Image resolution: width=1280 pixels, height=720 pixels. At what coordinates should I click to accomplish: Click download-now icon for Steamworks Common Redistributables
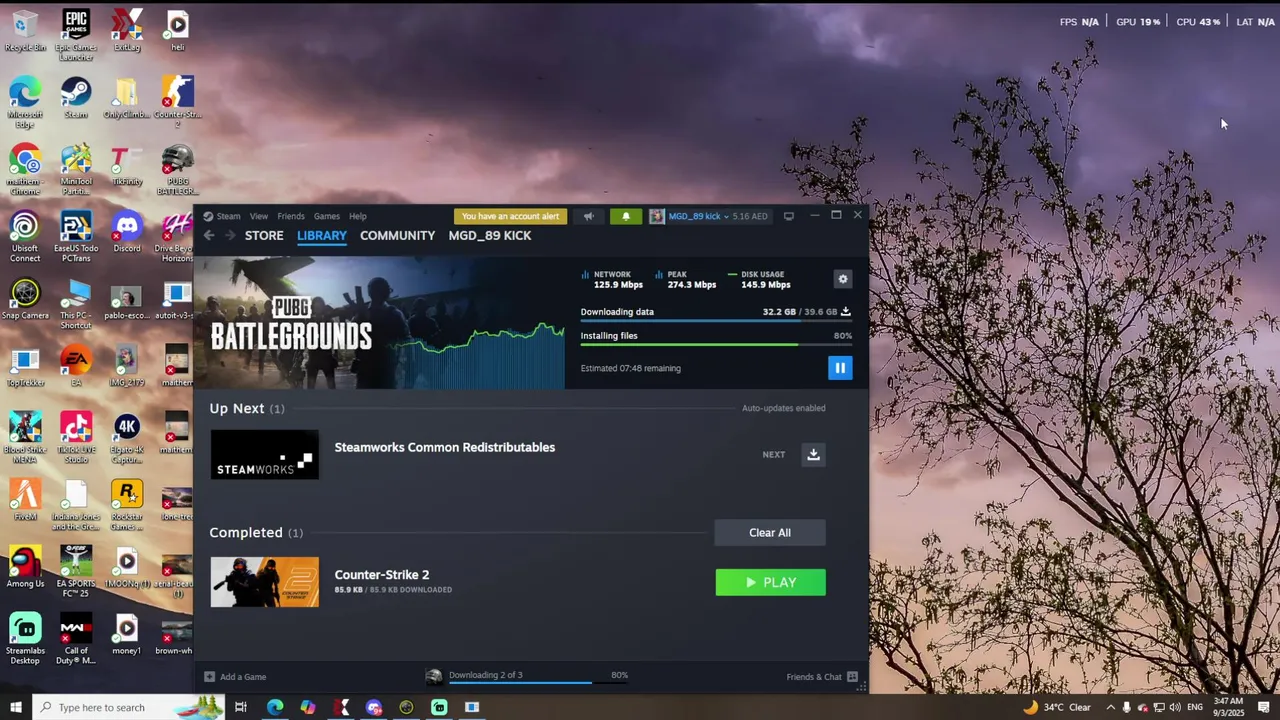point(813,454)
